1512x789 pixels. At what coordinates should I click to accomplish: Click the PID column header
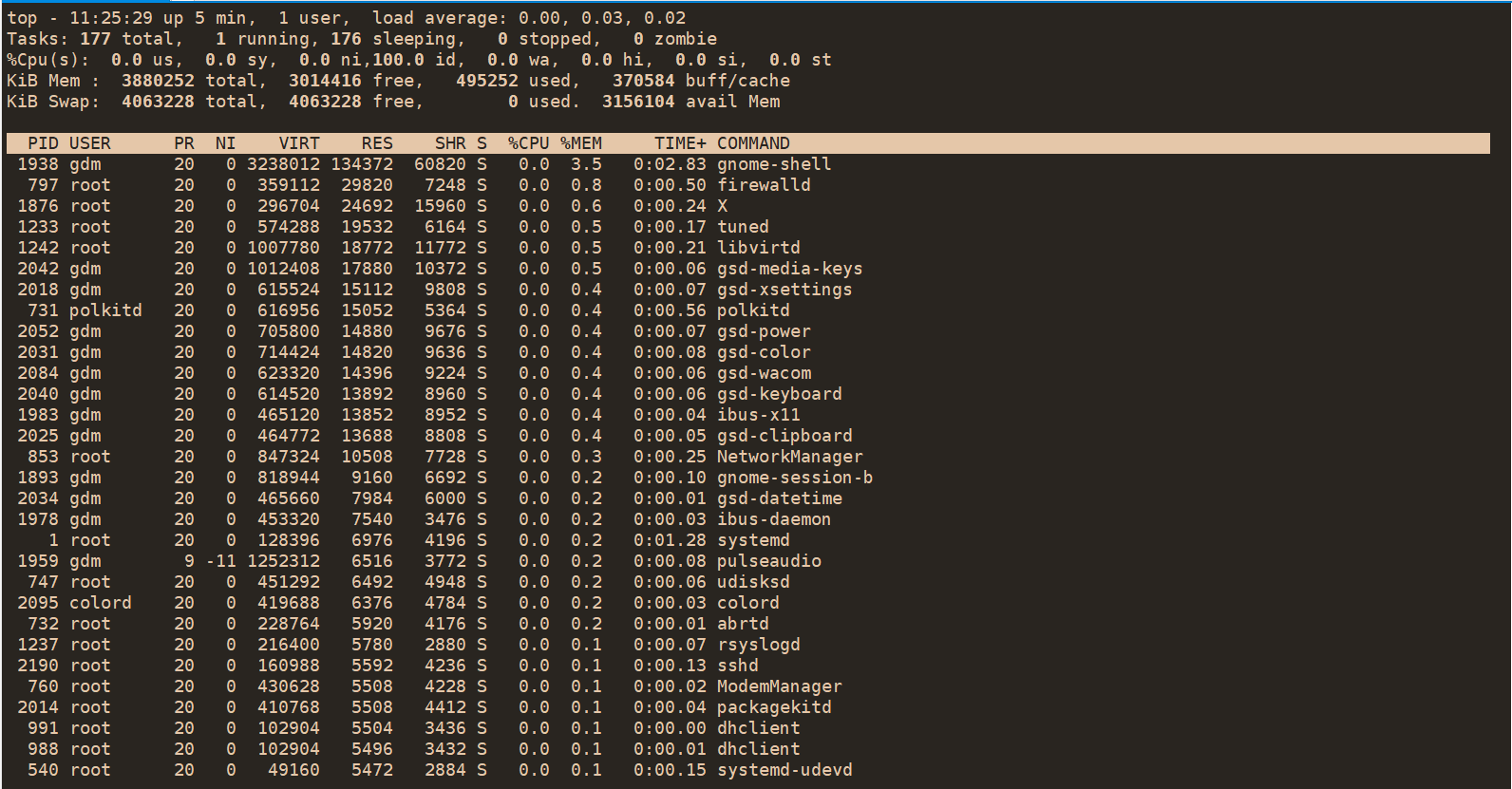43,143
